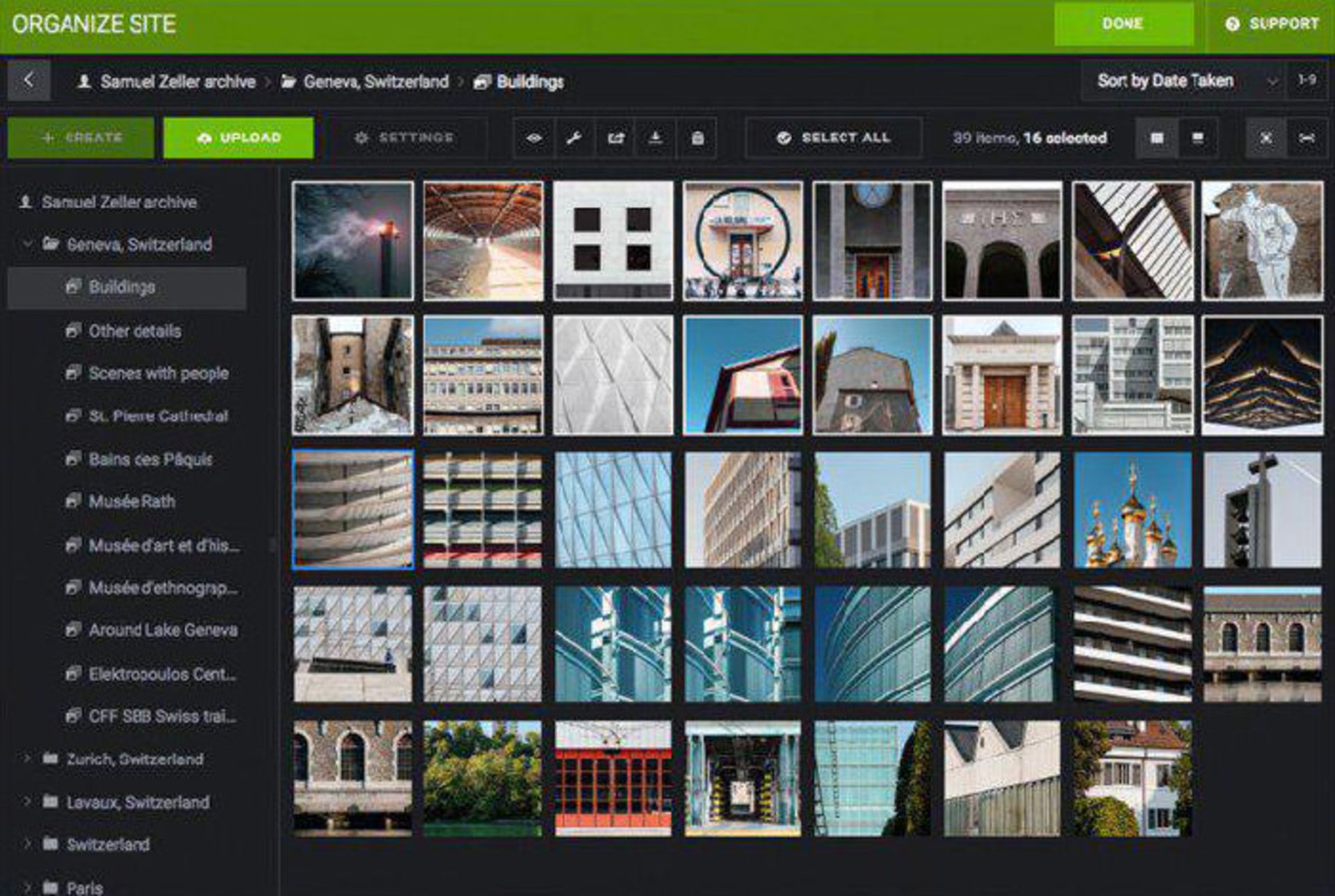The height and width of the screenshot is (896, 1335).
Task: Click the back arrow button
Action: click(x=29, y=81)
